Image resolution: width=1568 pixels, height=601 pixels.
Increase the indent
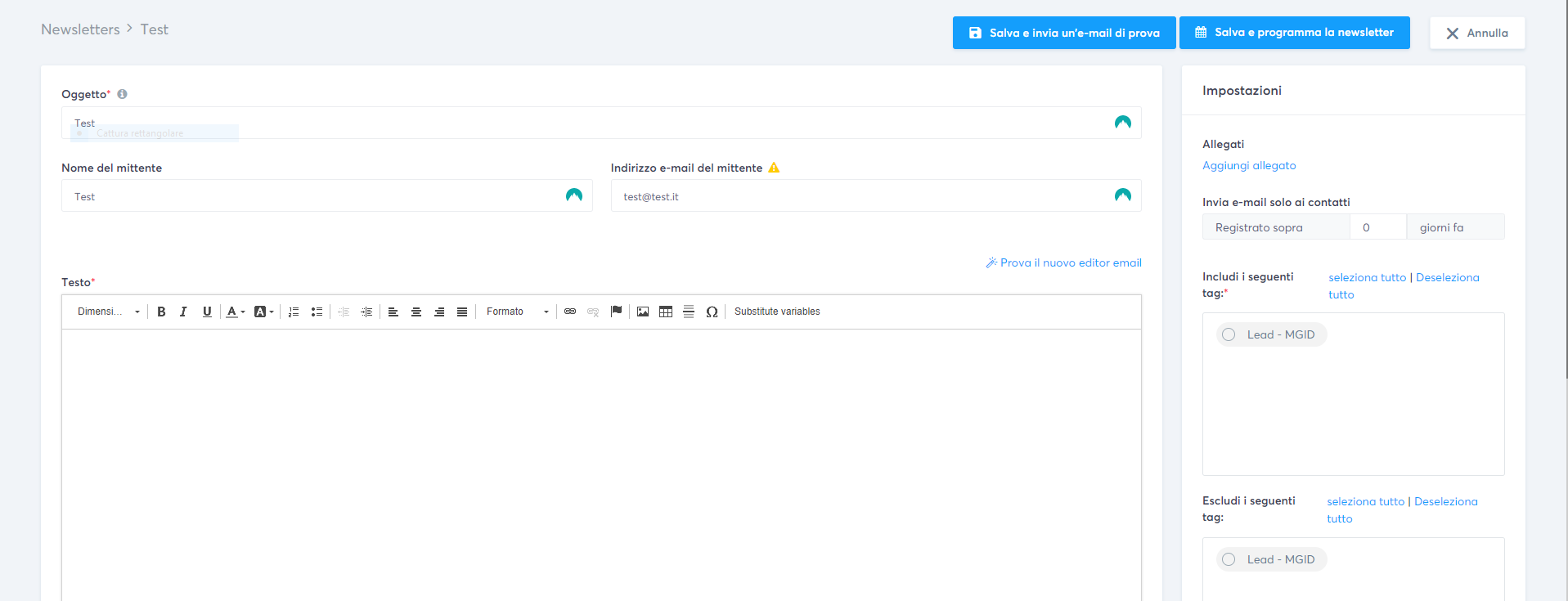(366, 312)
